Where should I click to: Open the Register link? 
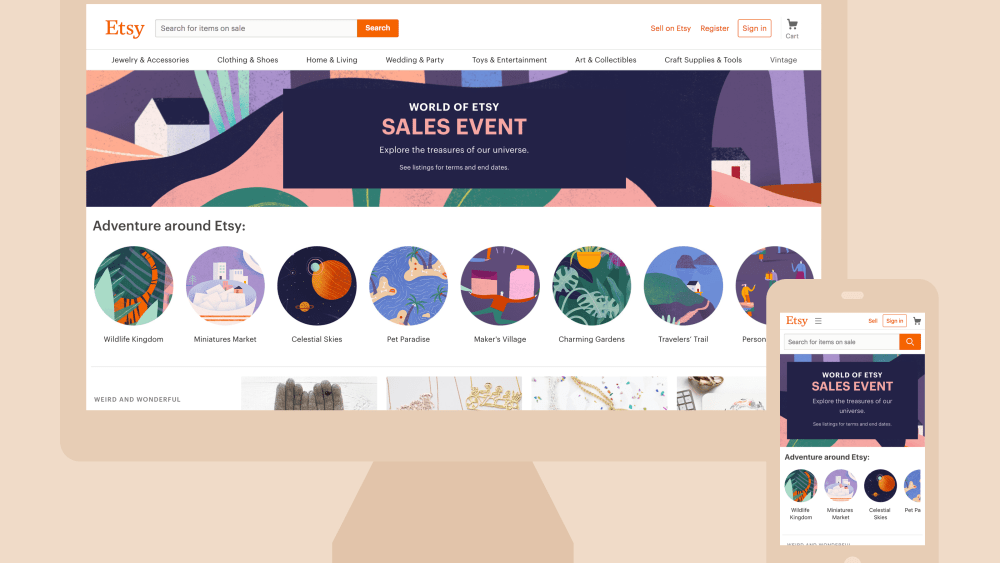pyautogui.click(x=714, y=28)
